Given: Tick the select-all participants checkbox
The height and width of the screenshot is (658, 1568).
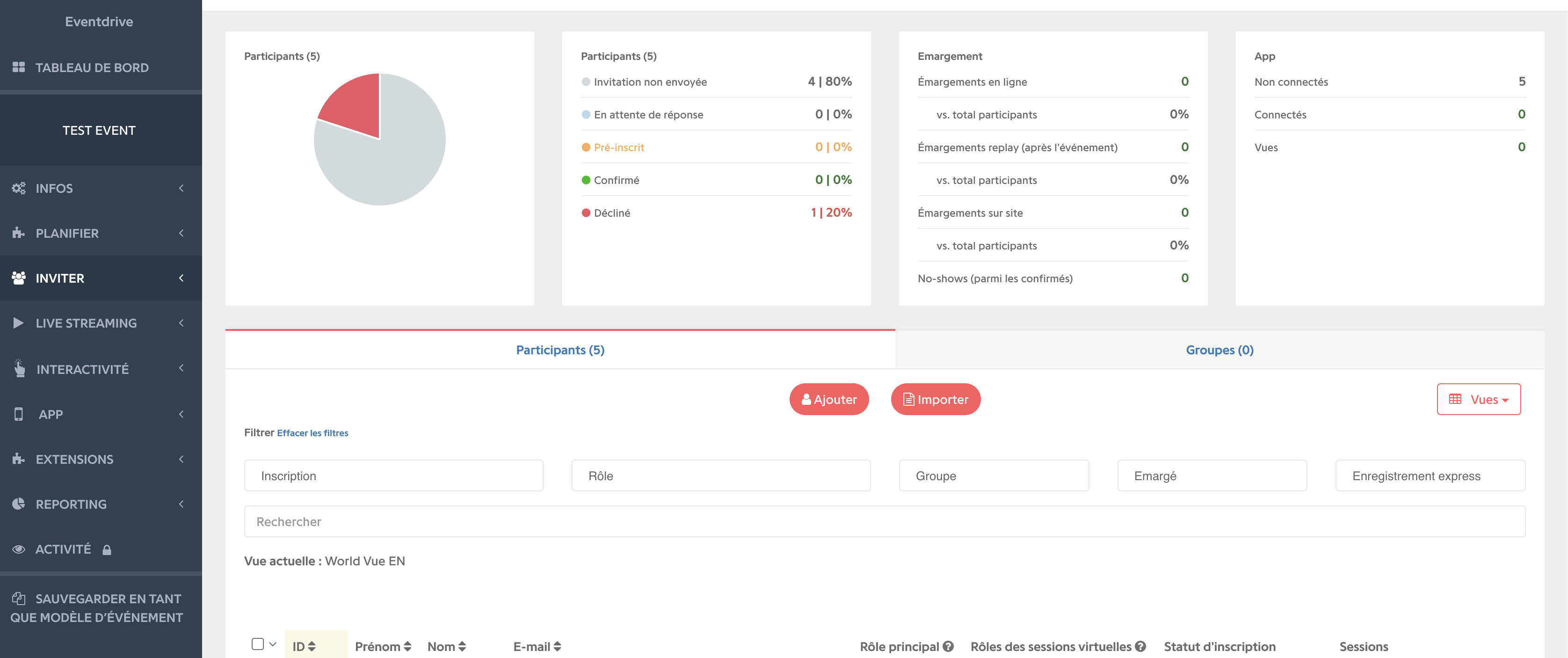Looking at the screenshot, I should click(257, 644).
